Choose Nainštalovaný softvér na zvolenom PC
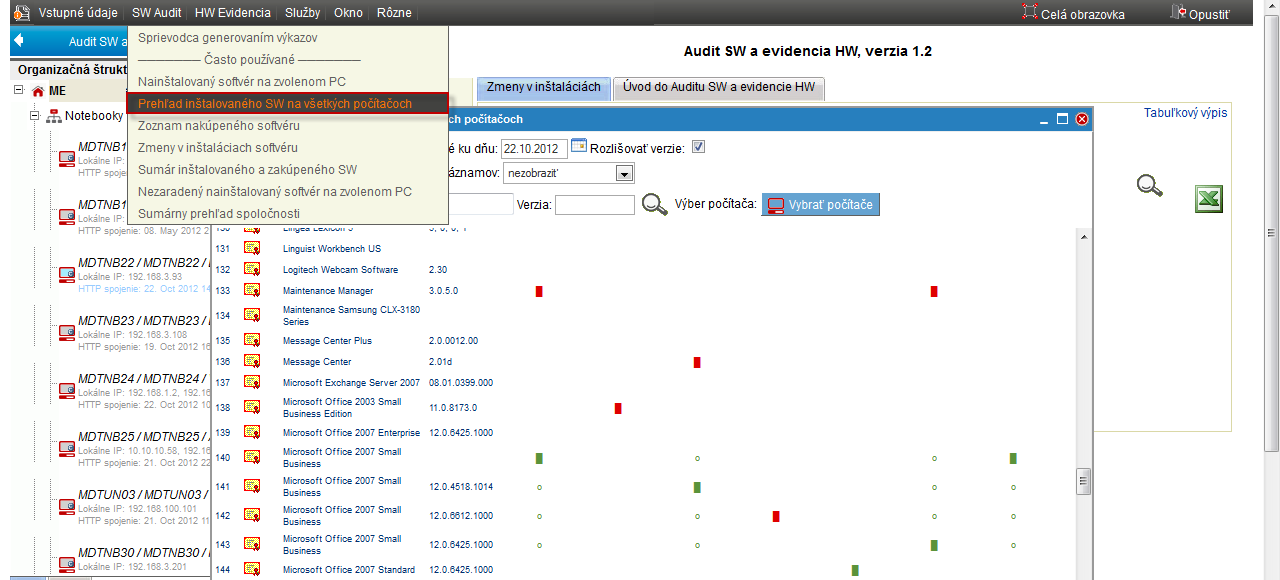This screenshot has width=1280, height=580. pyautogui.click(x=242, y=81)
